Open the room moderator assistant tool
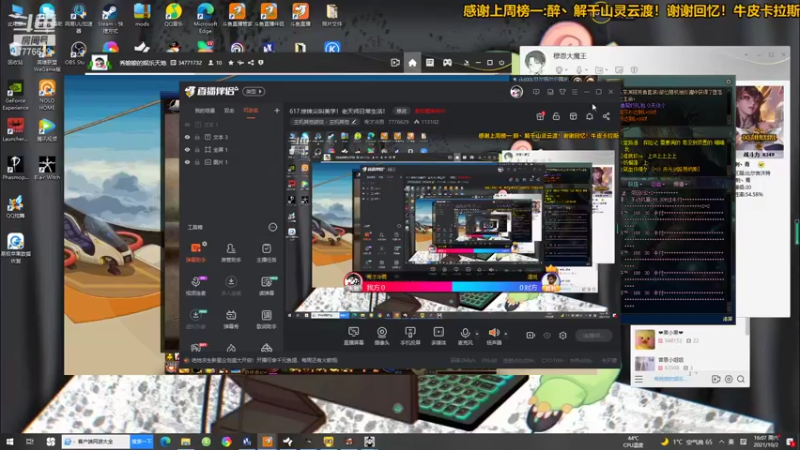Viewport: 800px width, 450px height. click(x=231, y=252)
